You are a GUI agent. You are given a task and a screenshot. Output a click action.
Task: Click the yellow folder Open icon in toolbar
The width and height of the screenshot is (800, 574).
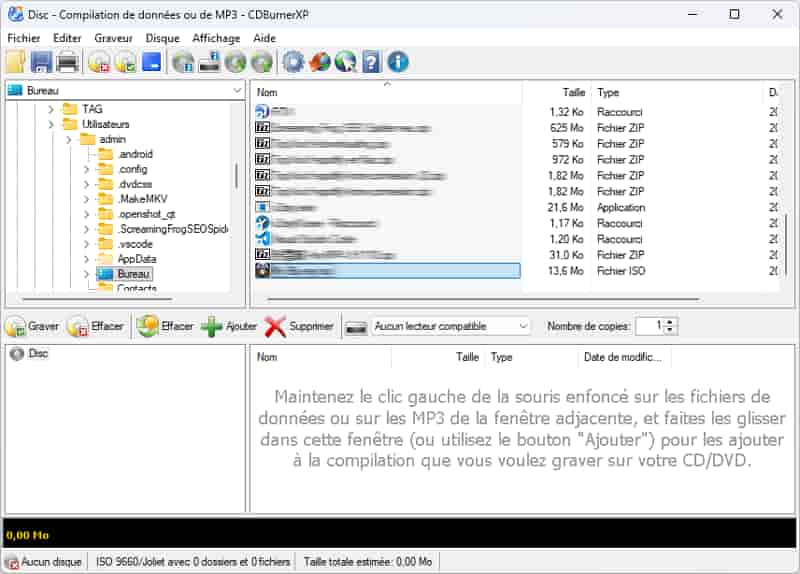coord(15,62)
